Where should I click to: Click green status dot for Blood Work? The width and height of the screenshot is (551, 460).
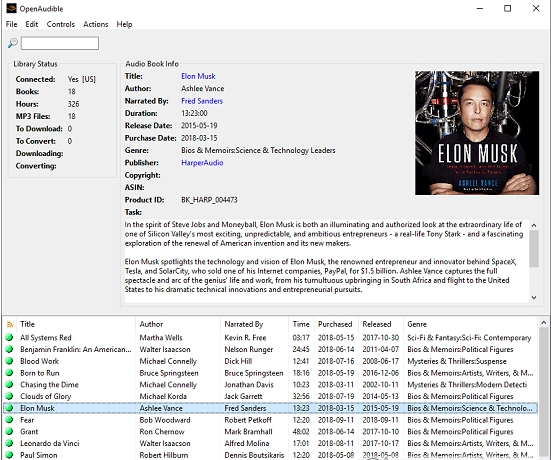tap(9, 361)
